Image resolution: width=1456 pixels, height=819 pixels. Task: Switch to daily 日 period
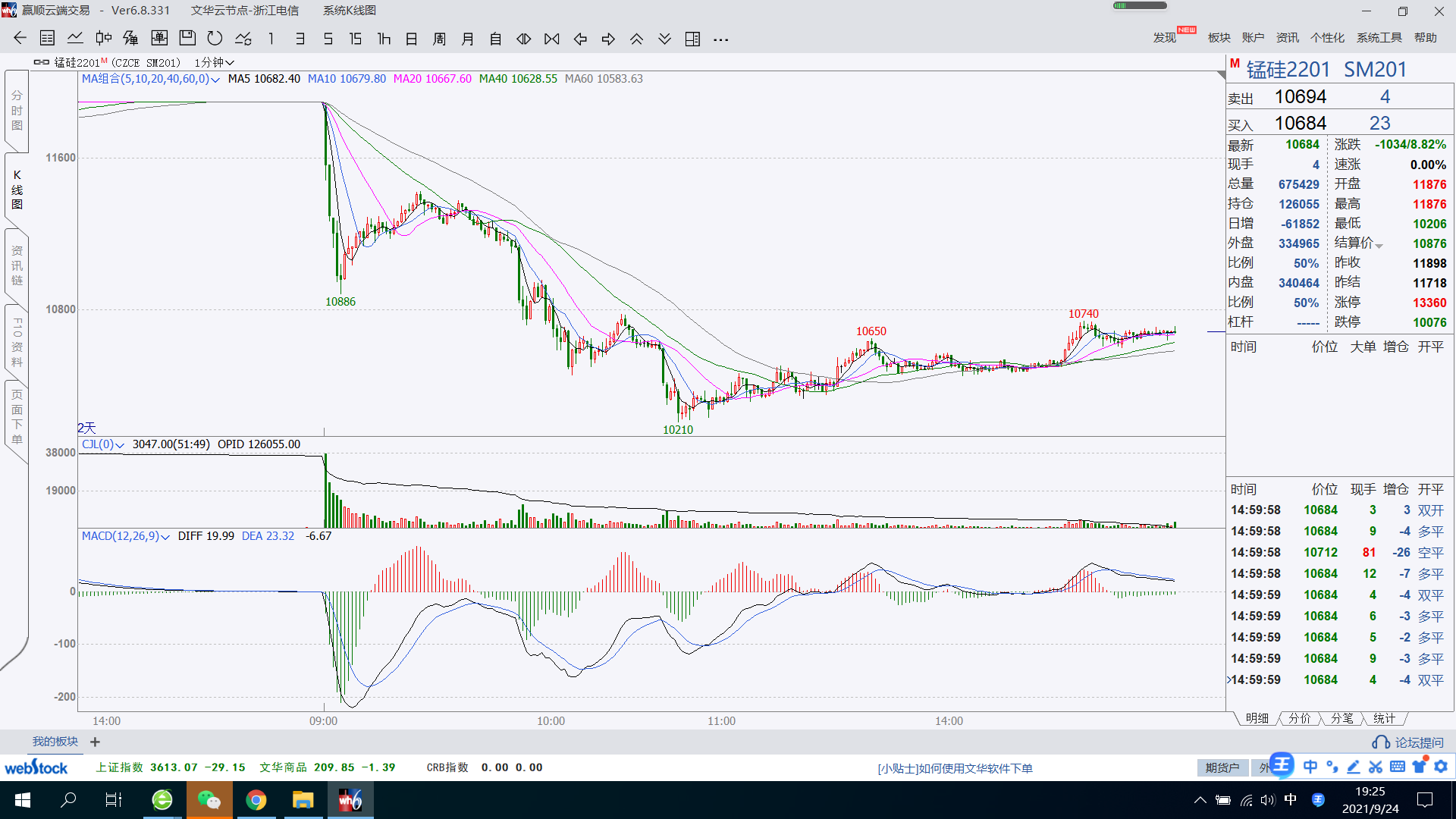[412, 39]
